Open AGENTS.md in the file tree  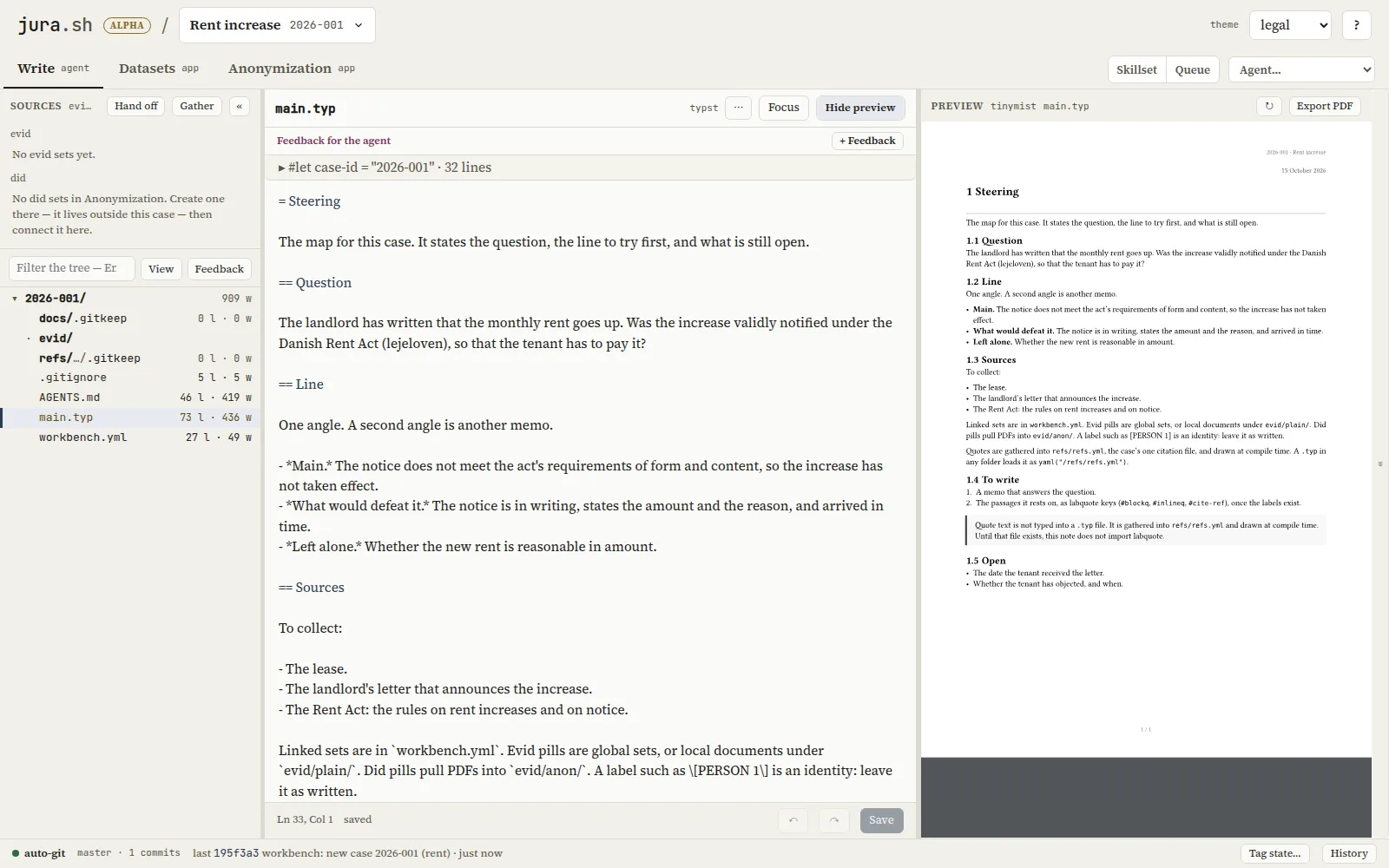point(130,398)
